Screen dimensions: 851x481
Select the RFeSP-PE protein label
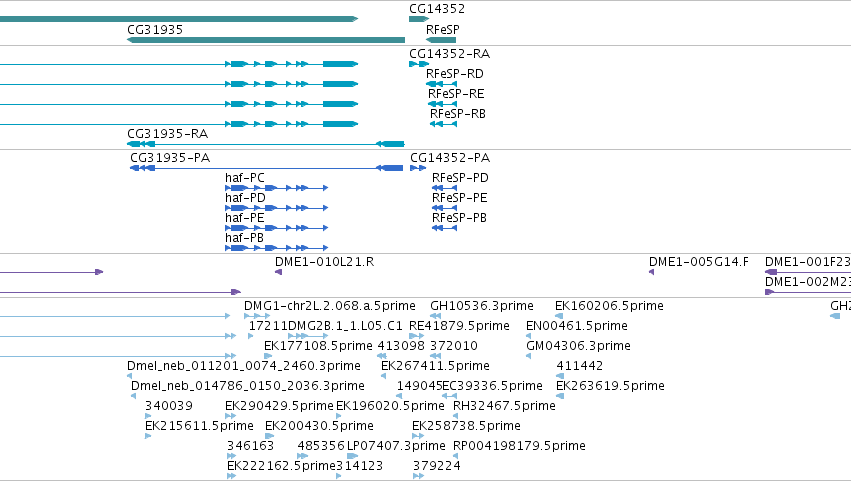(x=460, y=198)
